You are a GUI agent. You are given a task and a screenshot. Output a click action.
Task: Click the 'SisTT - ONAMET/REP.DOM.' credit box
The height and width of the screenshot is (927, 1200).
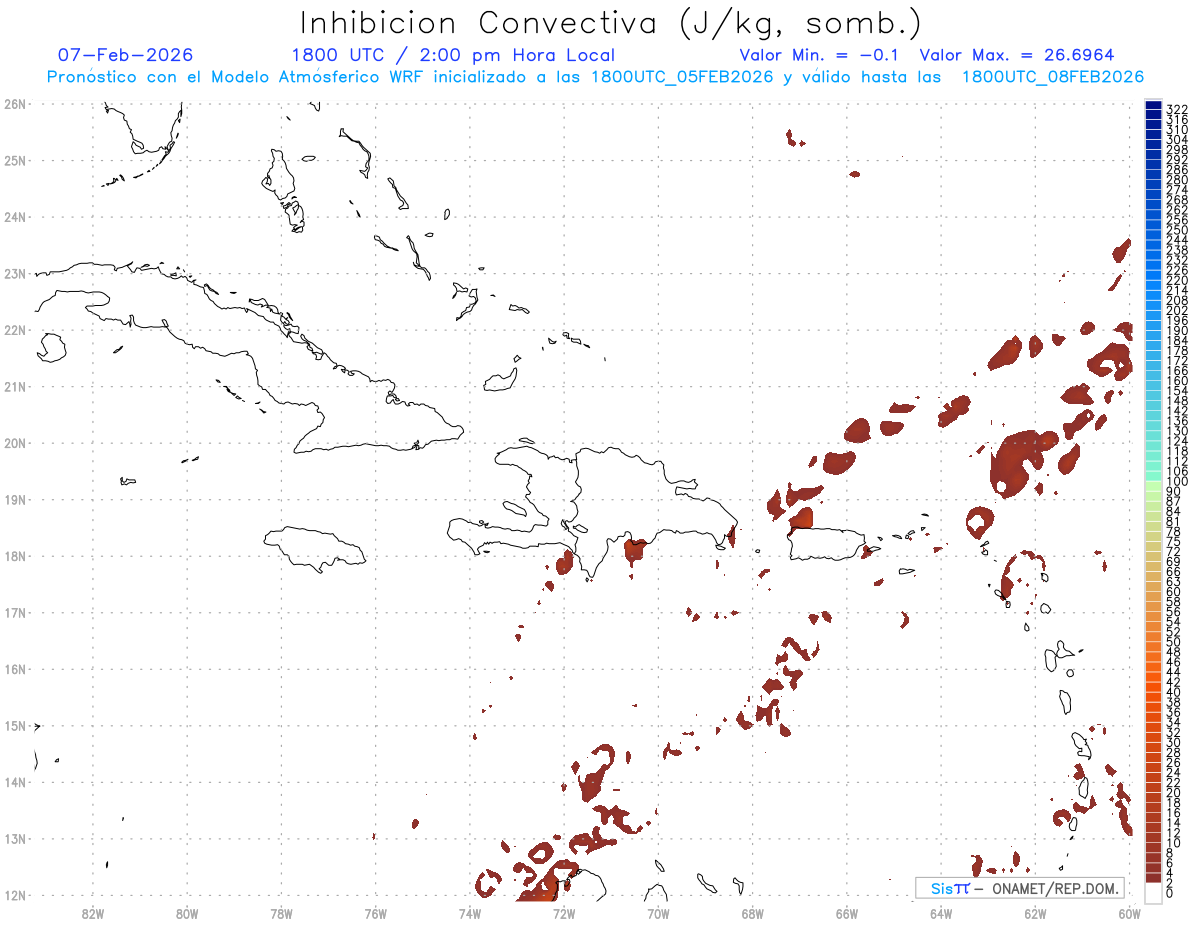click(x=1020, y=888)
